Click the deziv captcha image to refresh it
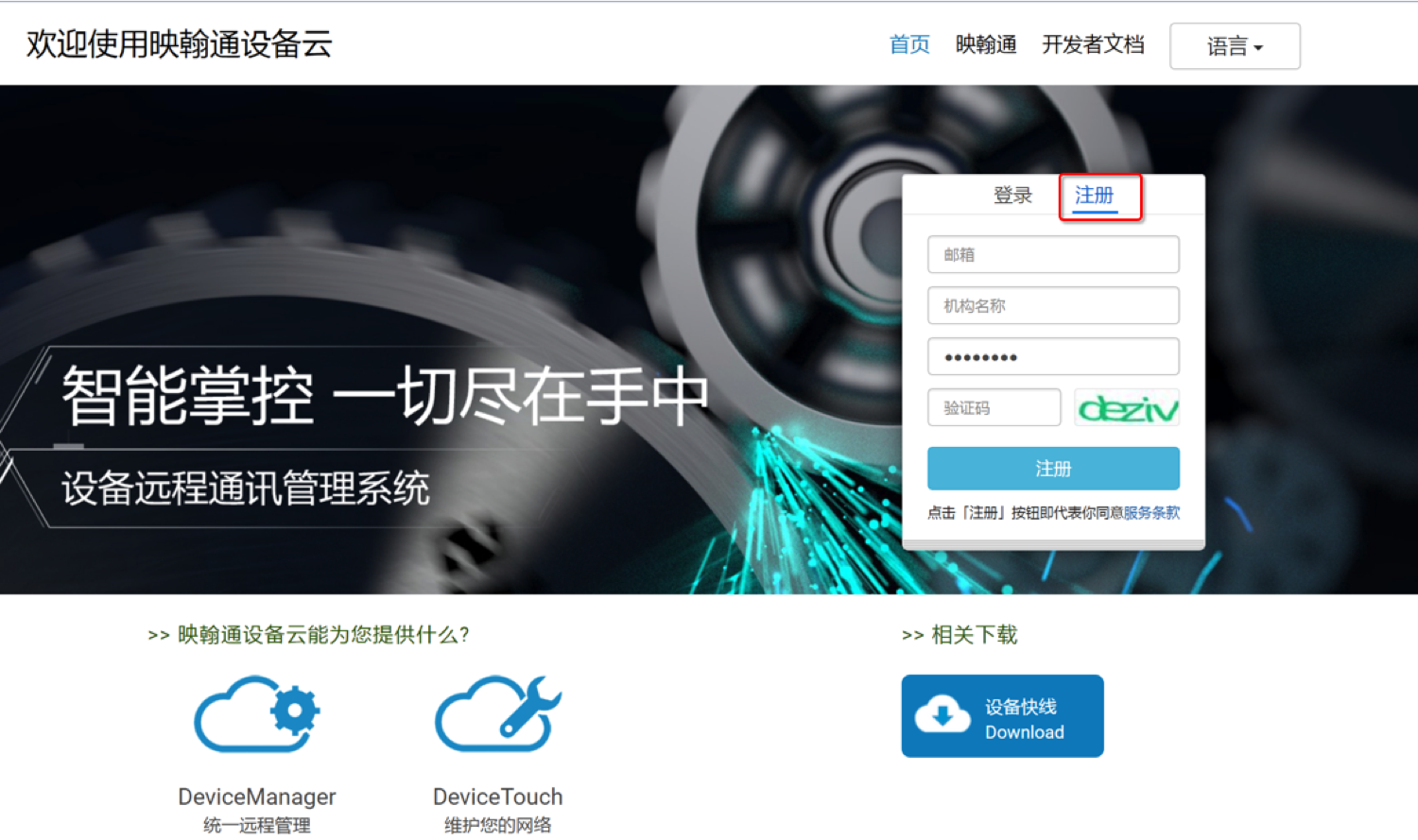The height and width of the screenshot is (840, 1418). coord(1126,406)
